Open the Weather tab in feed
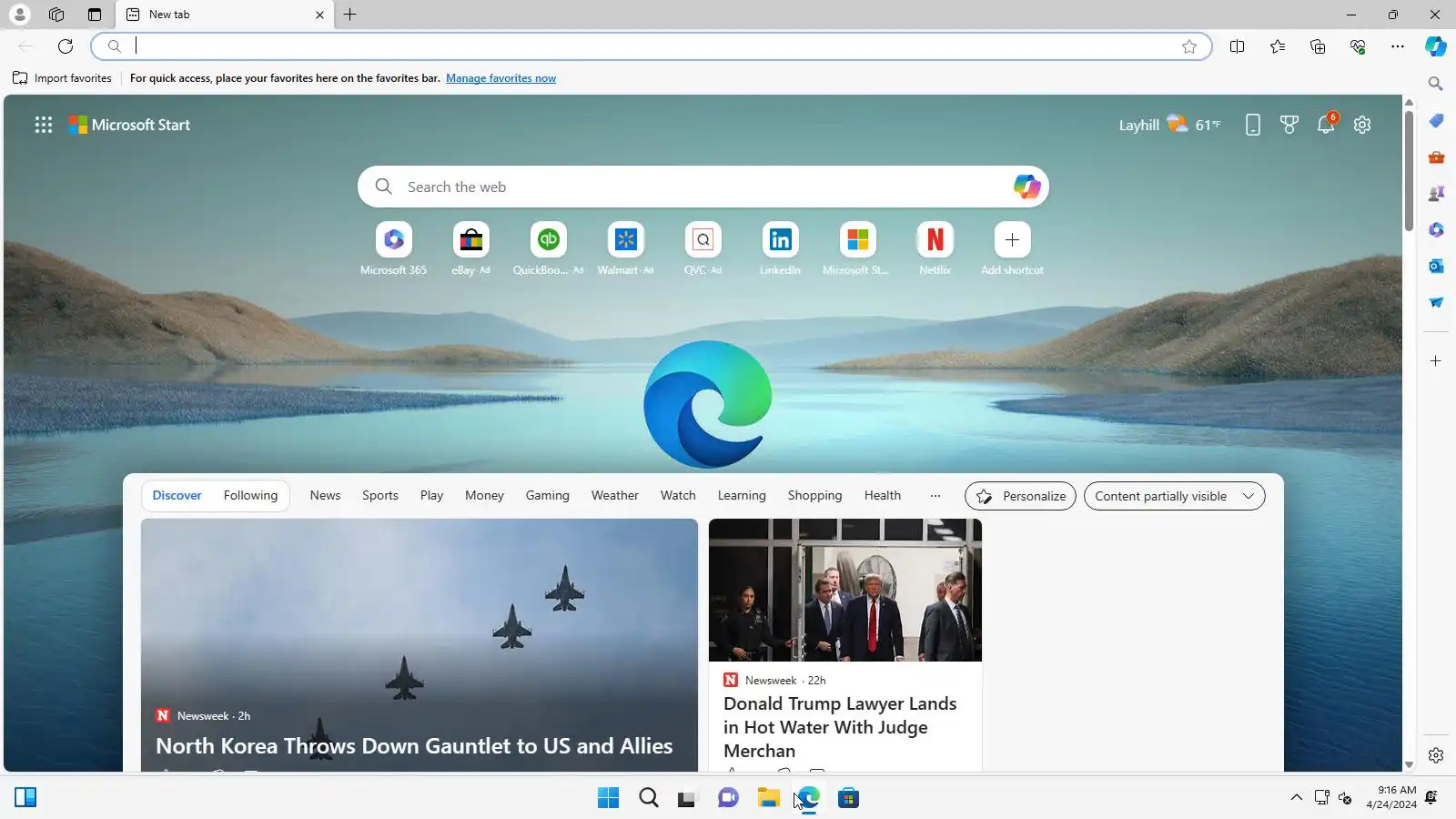The width and height of the screenshot is (1456, 819). pos(615,496)
